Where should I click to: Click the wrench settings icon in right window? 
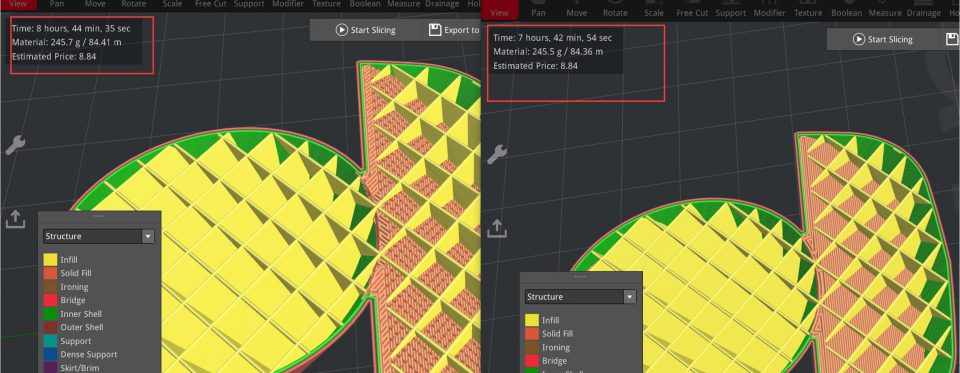click(497, 154)
